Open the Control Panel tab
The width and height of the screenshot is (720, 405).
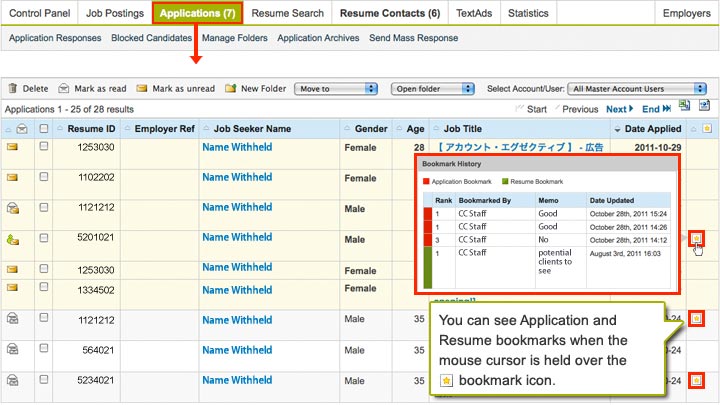click(x=39, y=13)
